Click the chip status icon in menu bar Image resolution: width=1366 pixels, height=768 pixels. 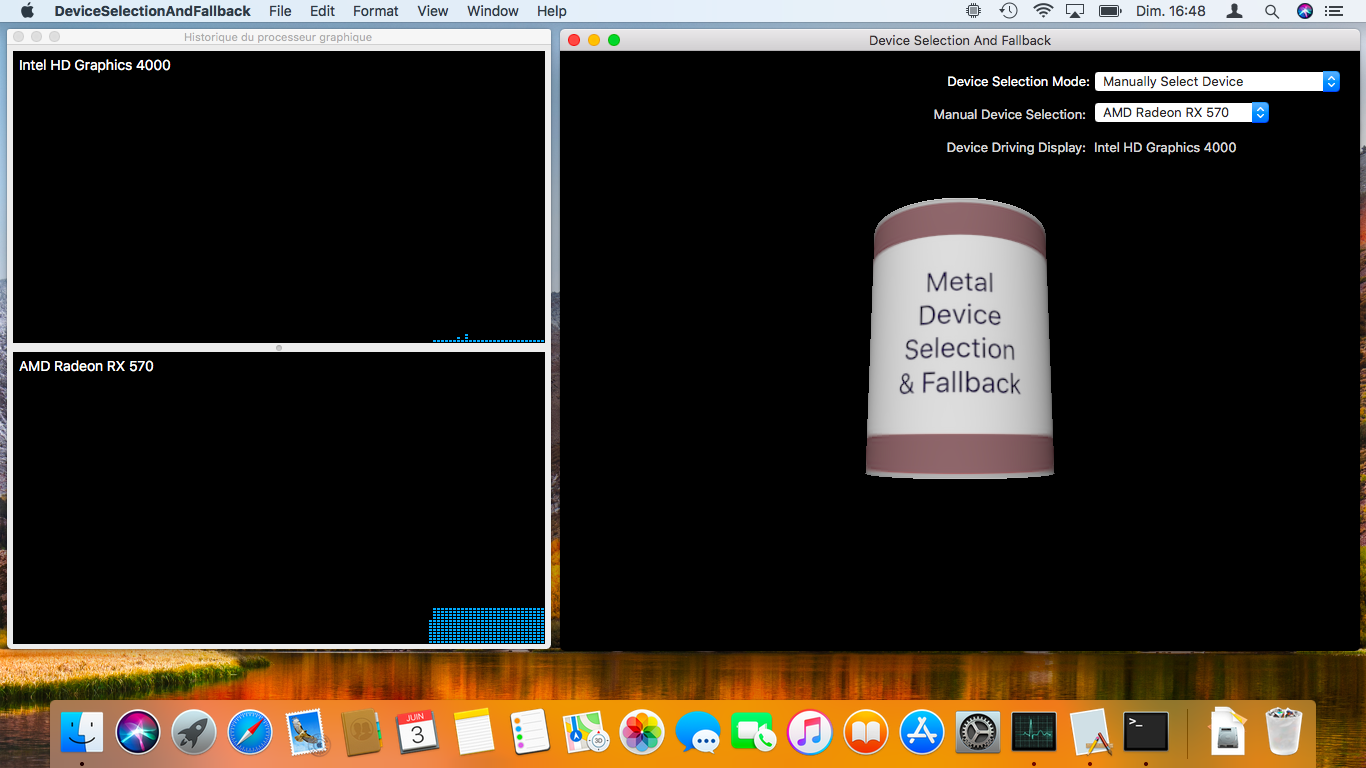pos(974,11)
